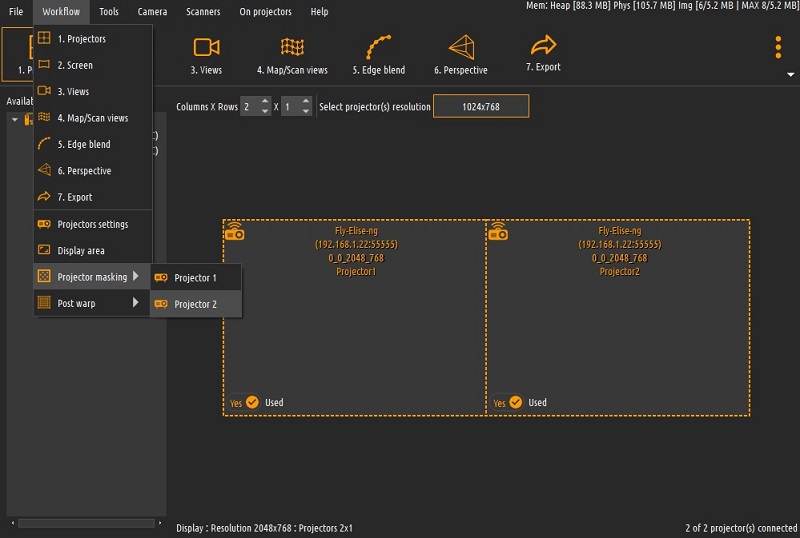
Task: Open the Scanners menu
Action: tap(203, 11)
